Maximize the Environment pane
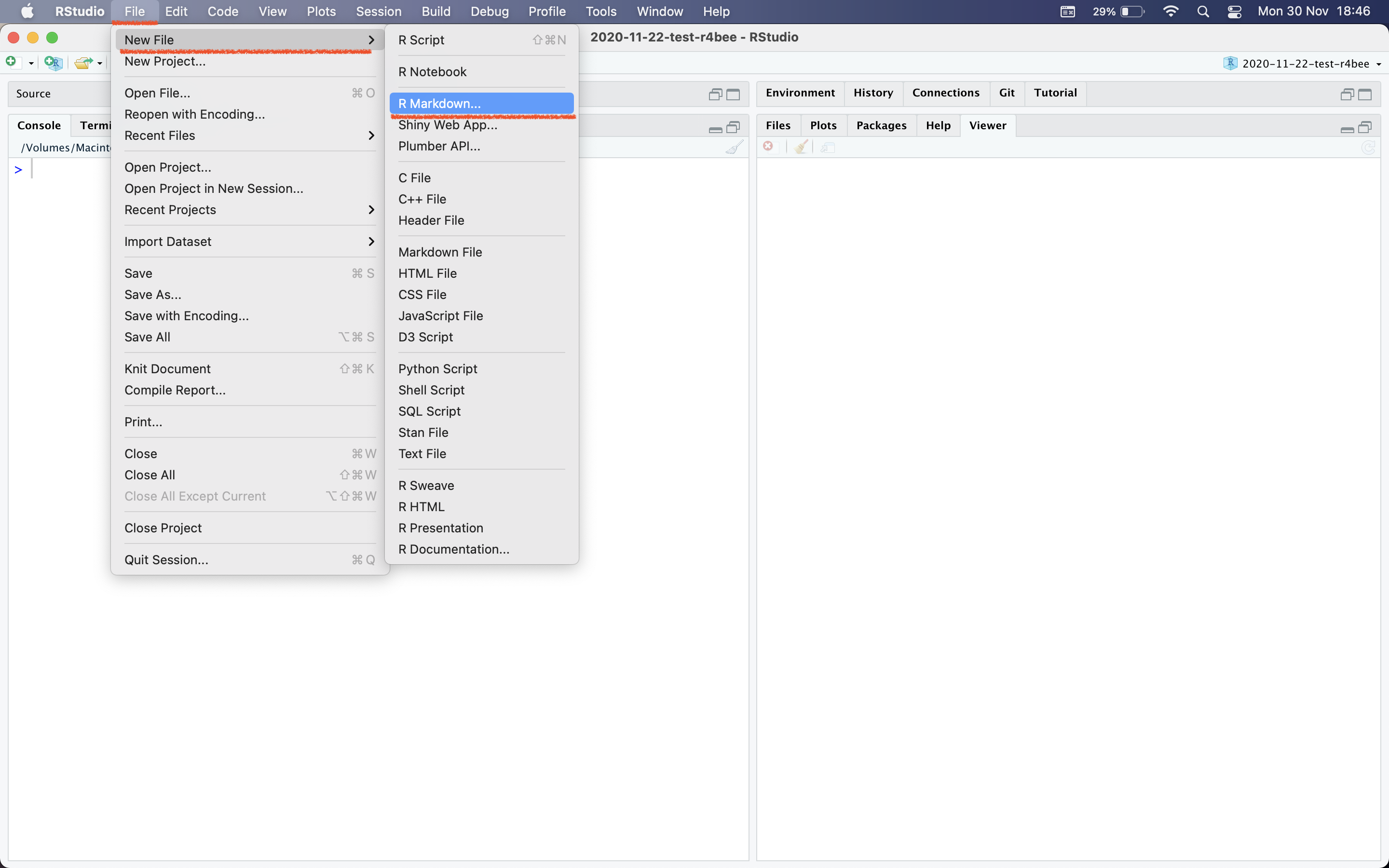This screenshot has width=1389, height=868. (1364, 94)
